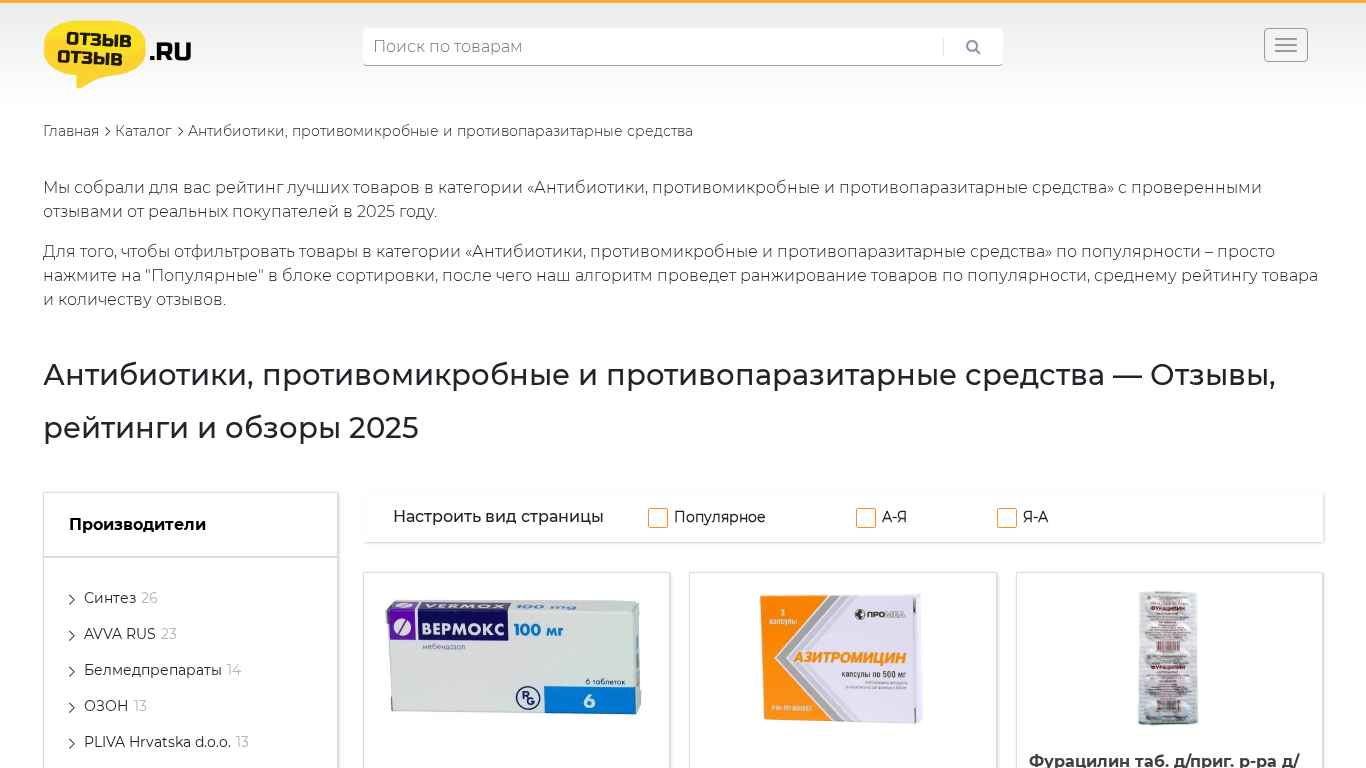Click the Отзыв Отзыв .RU logo
The width and height of the screenshot is (1366, 768).
coord(117,53)
